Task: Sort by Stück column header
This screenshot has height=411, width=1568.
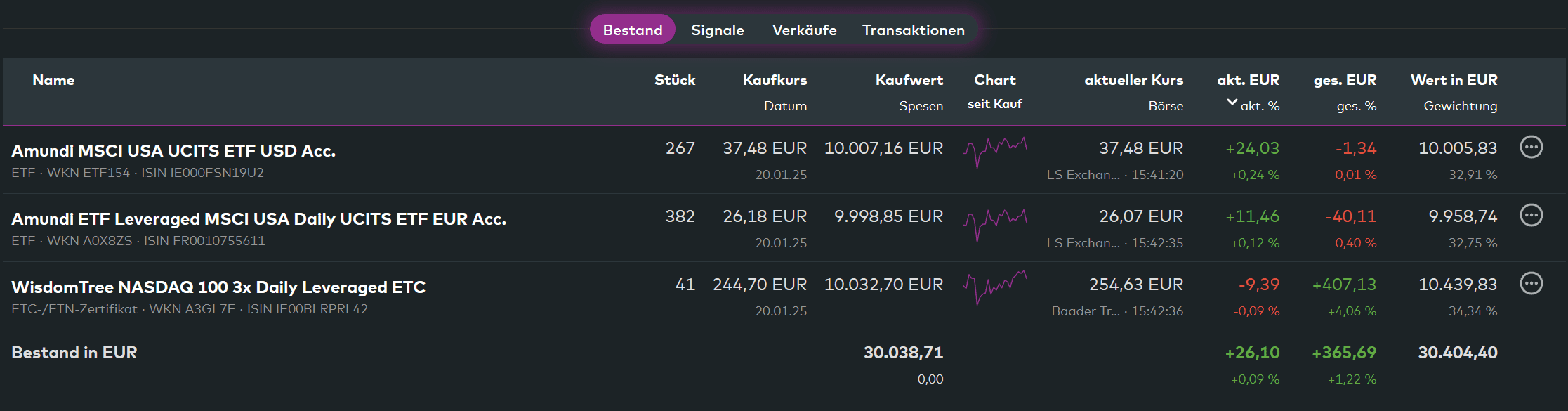Action: (675, 80)
